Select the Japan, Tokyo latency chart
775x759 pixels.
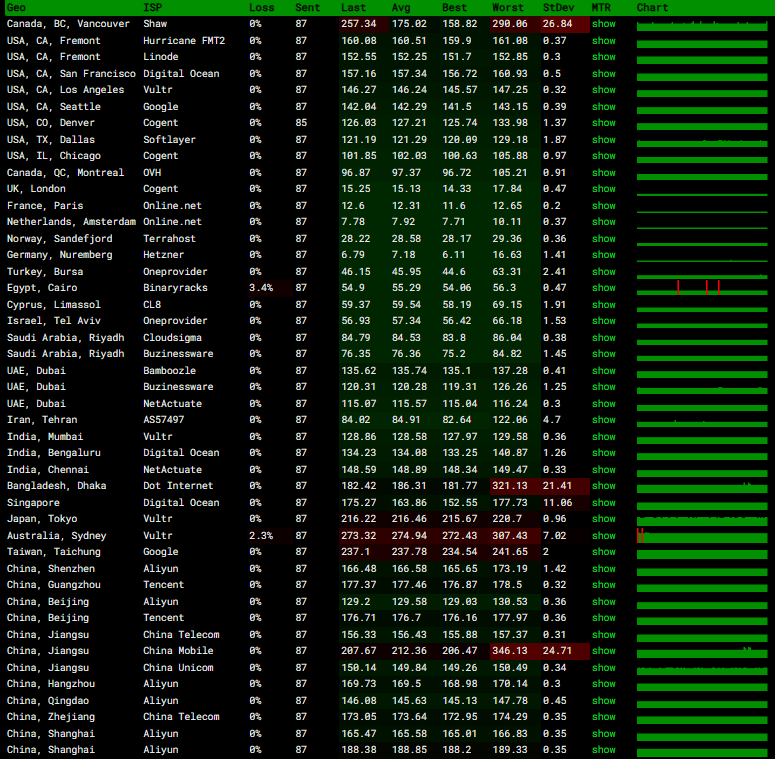(702, 520)
